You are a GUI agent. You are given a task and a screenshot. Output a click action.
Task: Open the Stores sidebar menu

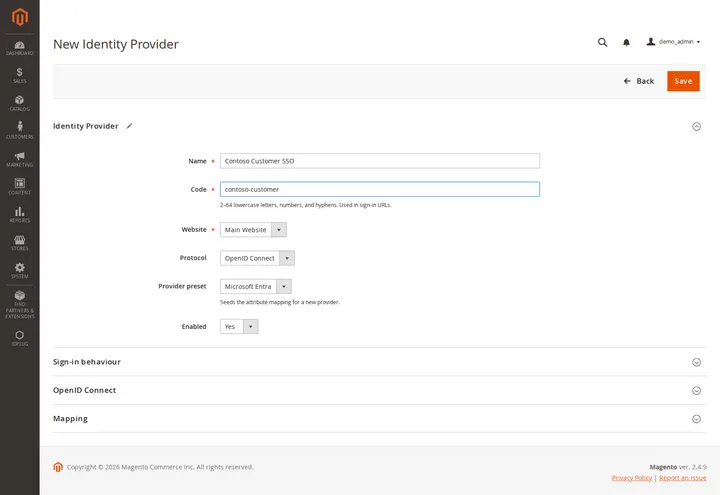(x=20, y=243)
